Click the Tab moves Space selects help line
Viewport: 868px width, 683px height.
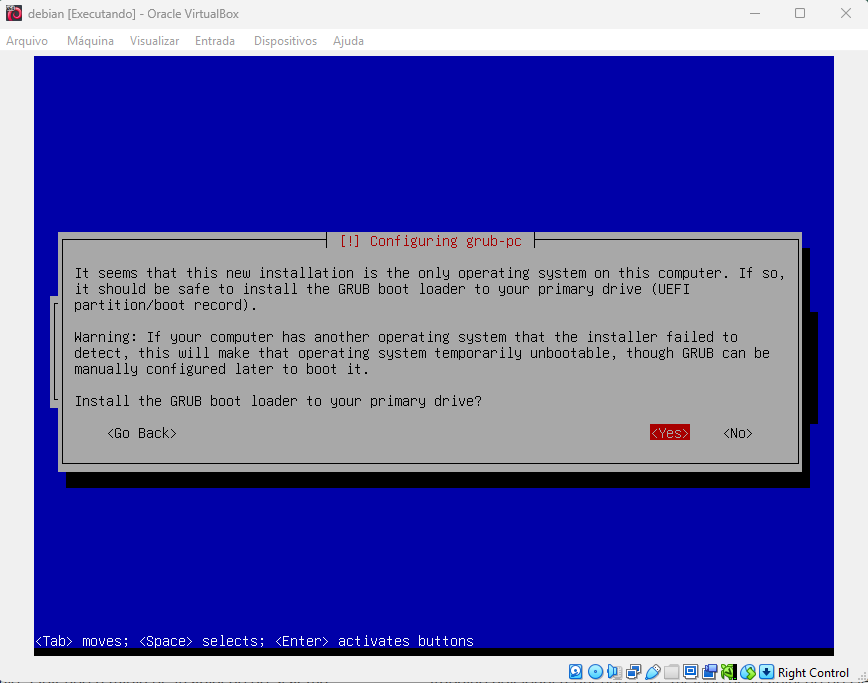pos(254,641)
